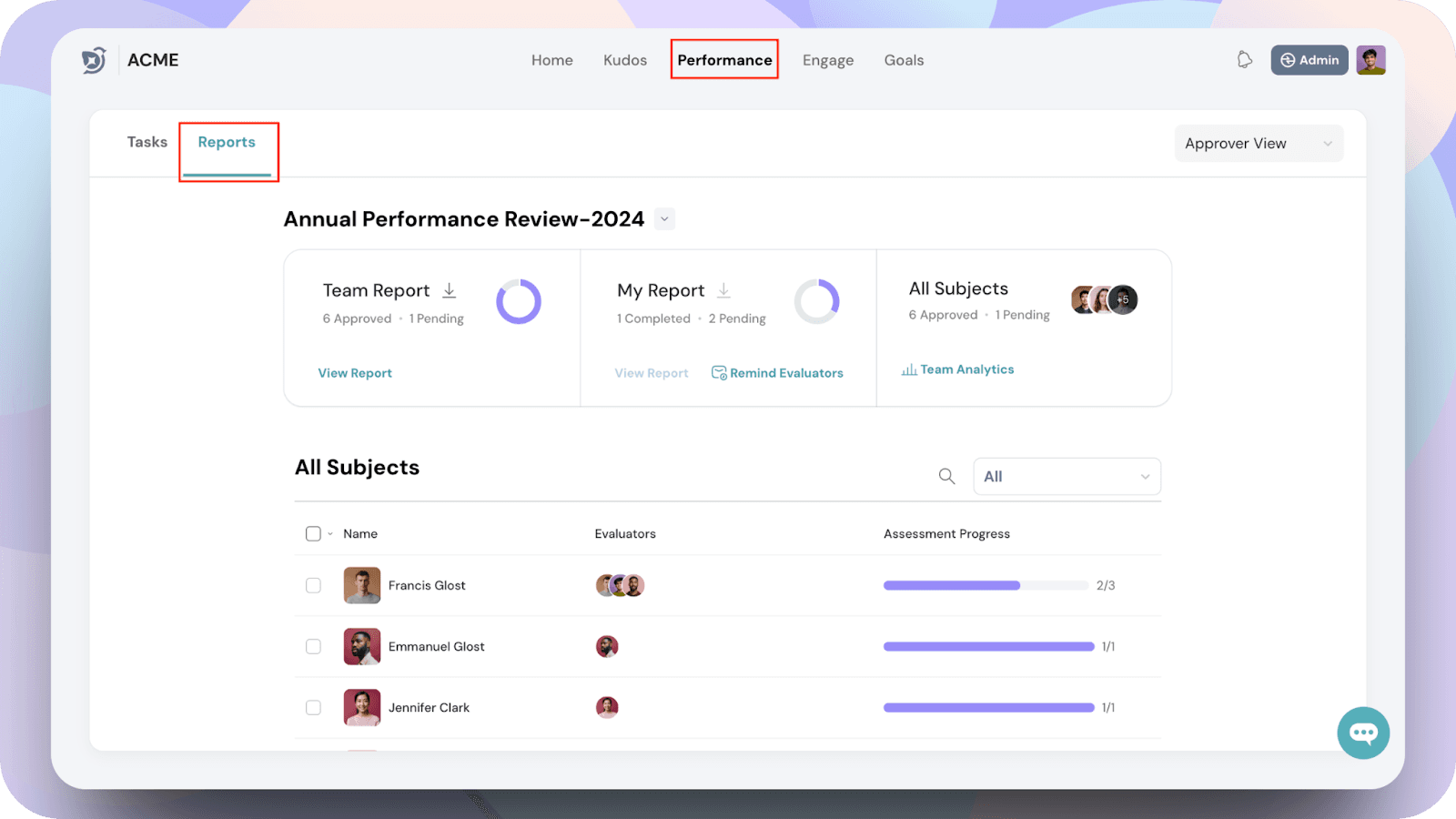
Task: Click the My Report donut progress chart
Action: point(816,301)
